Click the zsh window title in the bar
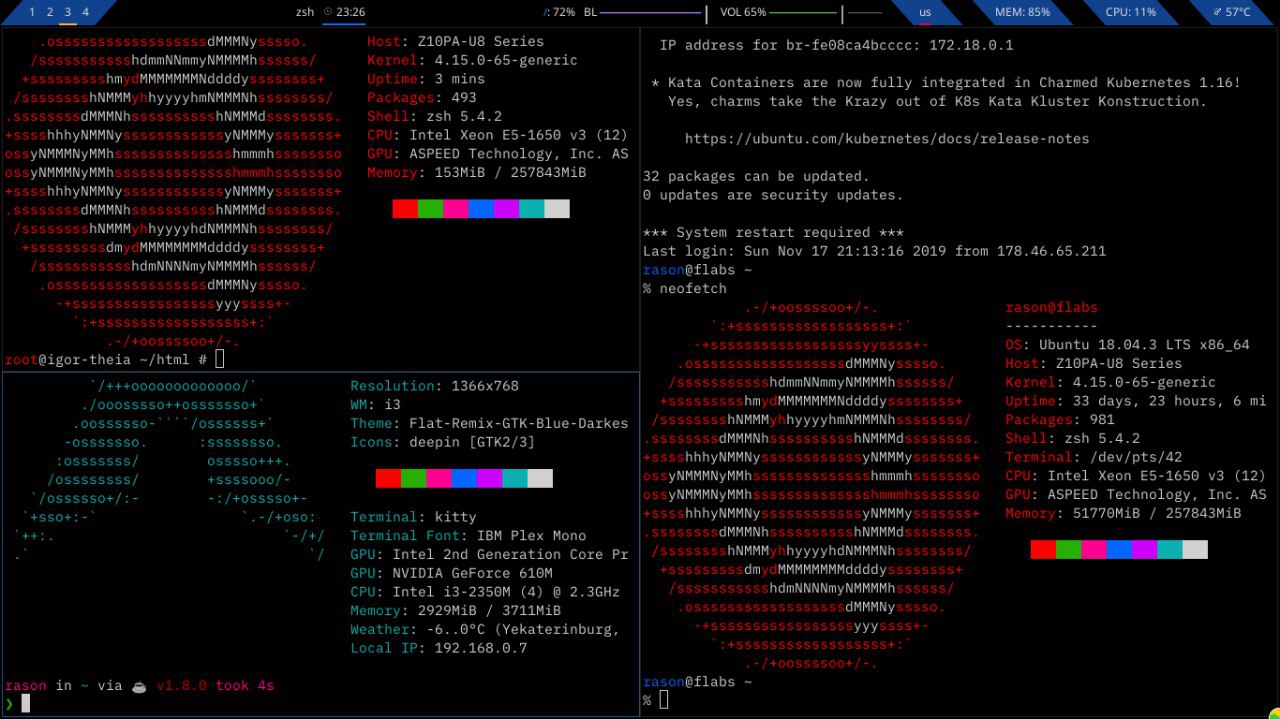This screenshot has width=1280, height=719. [x=305, y=12]
